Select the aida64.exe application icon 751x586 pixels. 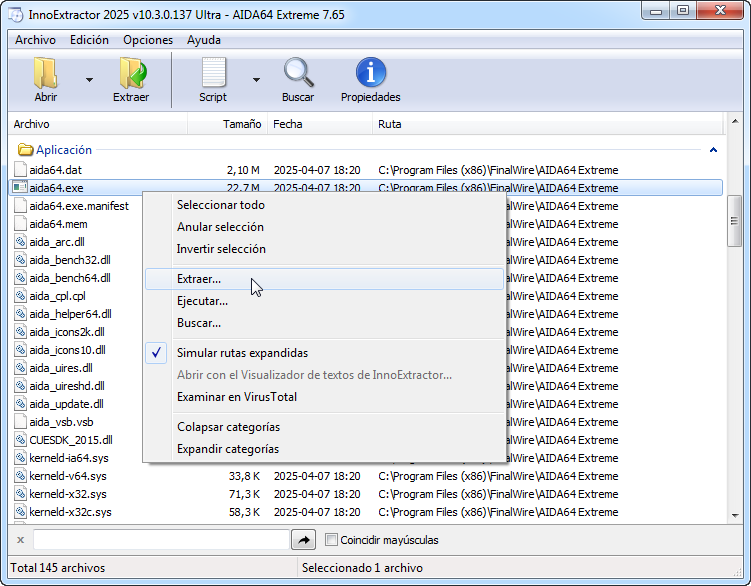20,187
